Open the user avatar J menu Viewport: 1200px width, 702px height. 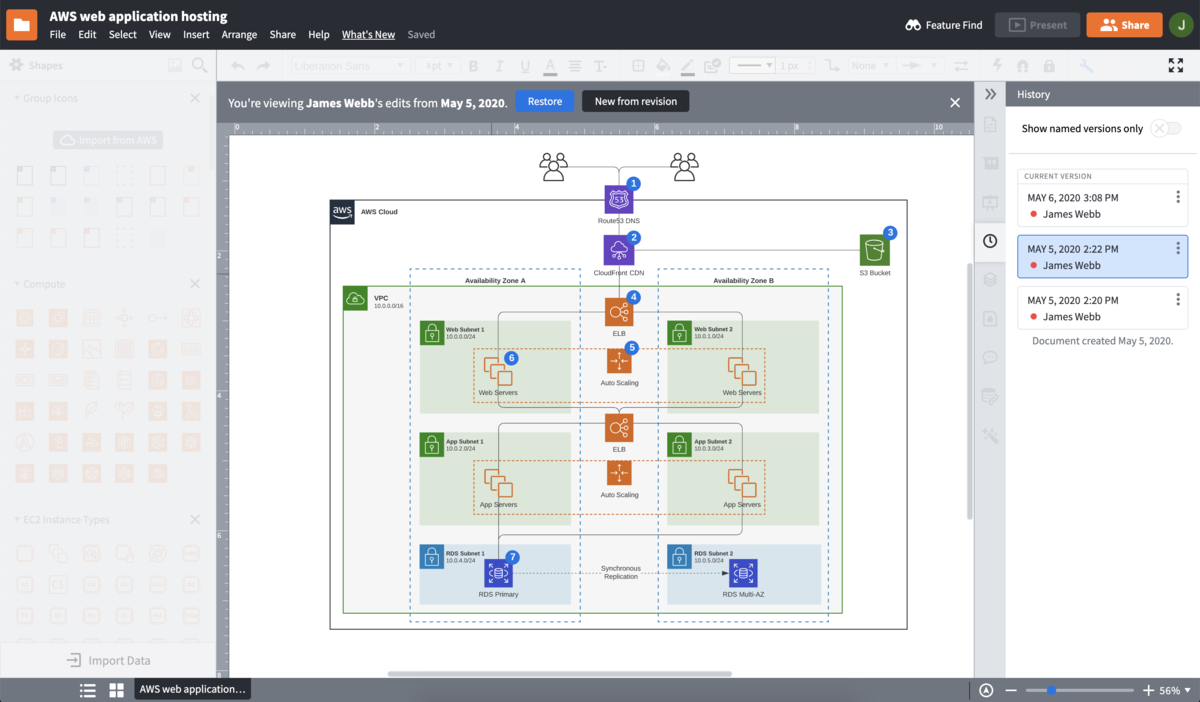pos(1180,25)
